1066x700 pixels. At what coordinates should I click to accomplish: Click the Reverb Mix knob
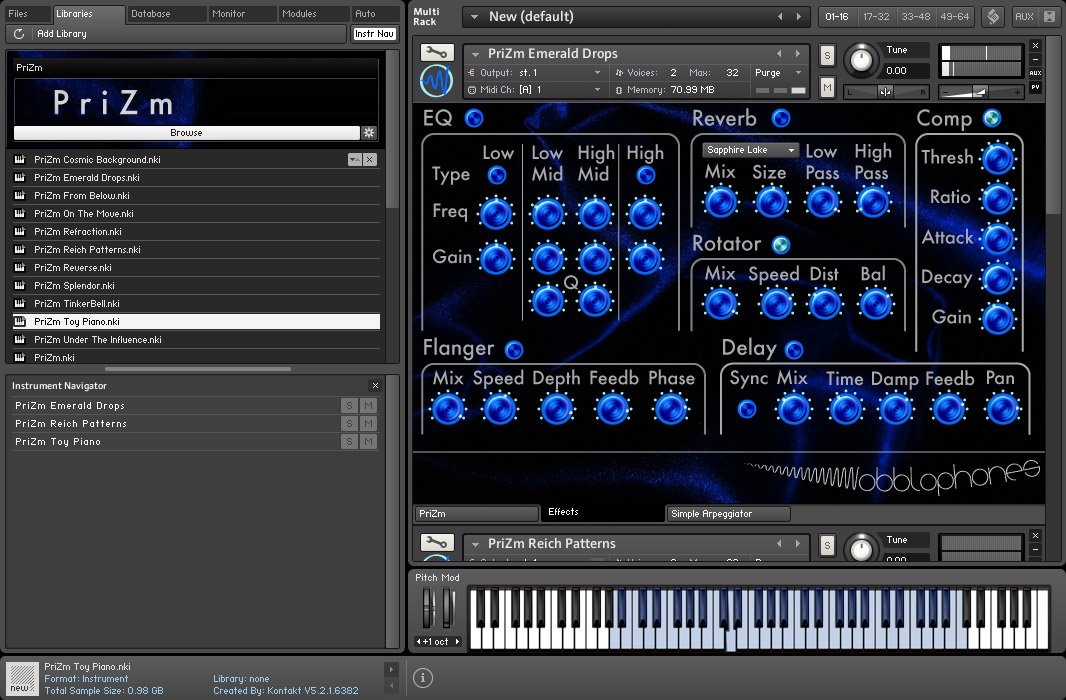(x=721, y=202)
